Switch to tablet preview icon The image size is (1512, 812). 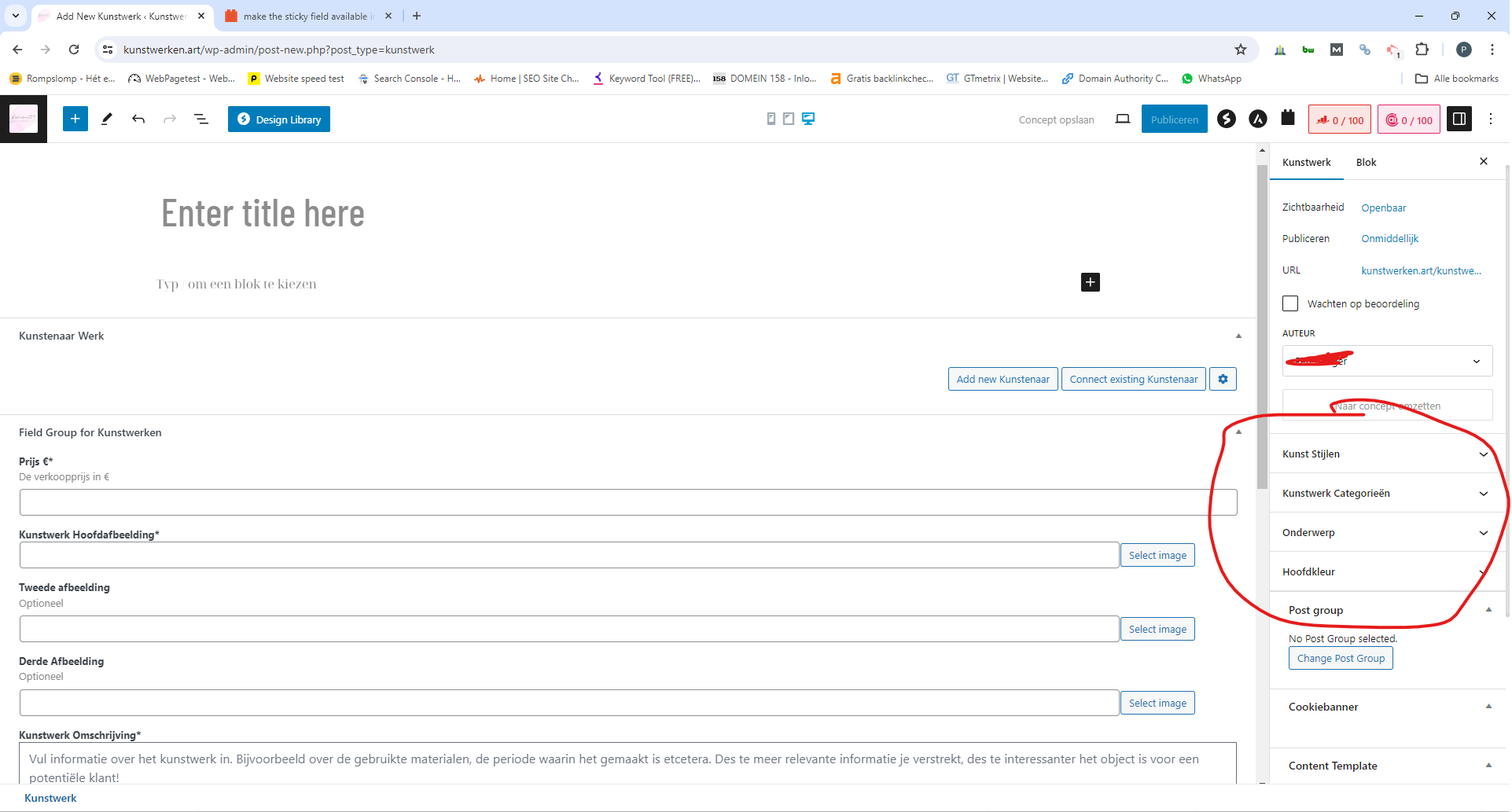(x=789, y=119)
